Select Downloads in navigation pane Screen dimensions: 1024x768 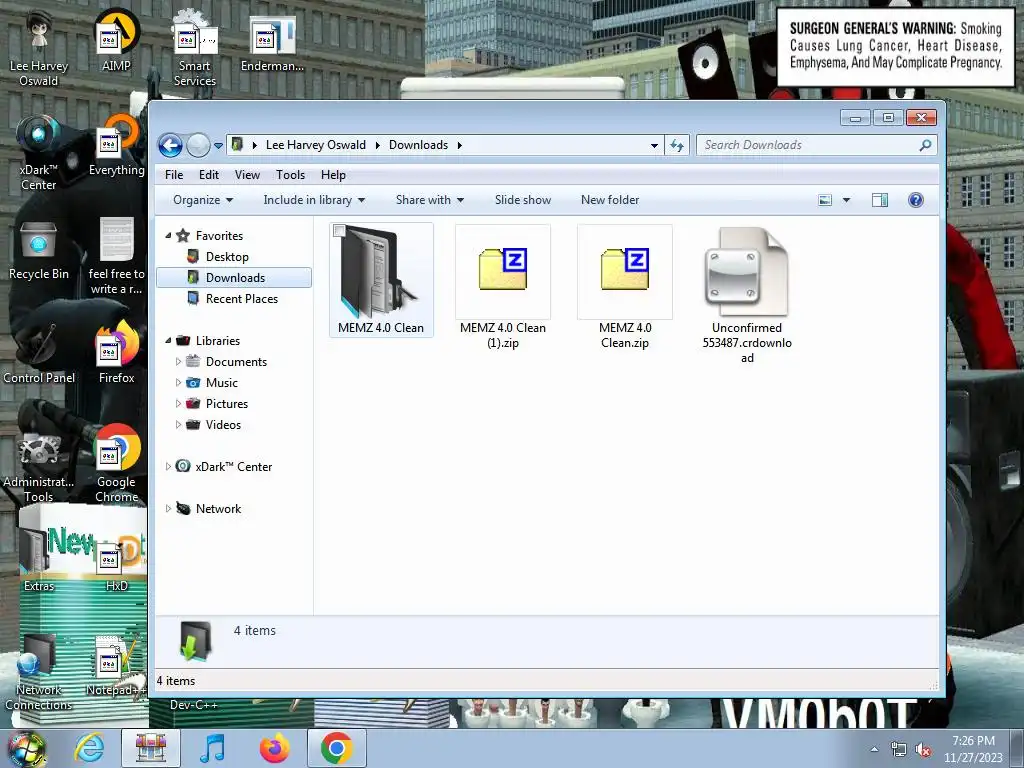pos(234,278)
